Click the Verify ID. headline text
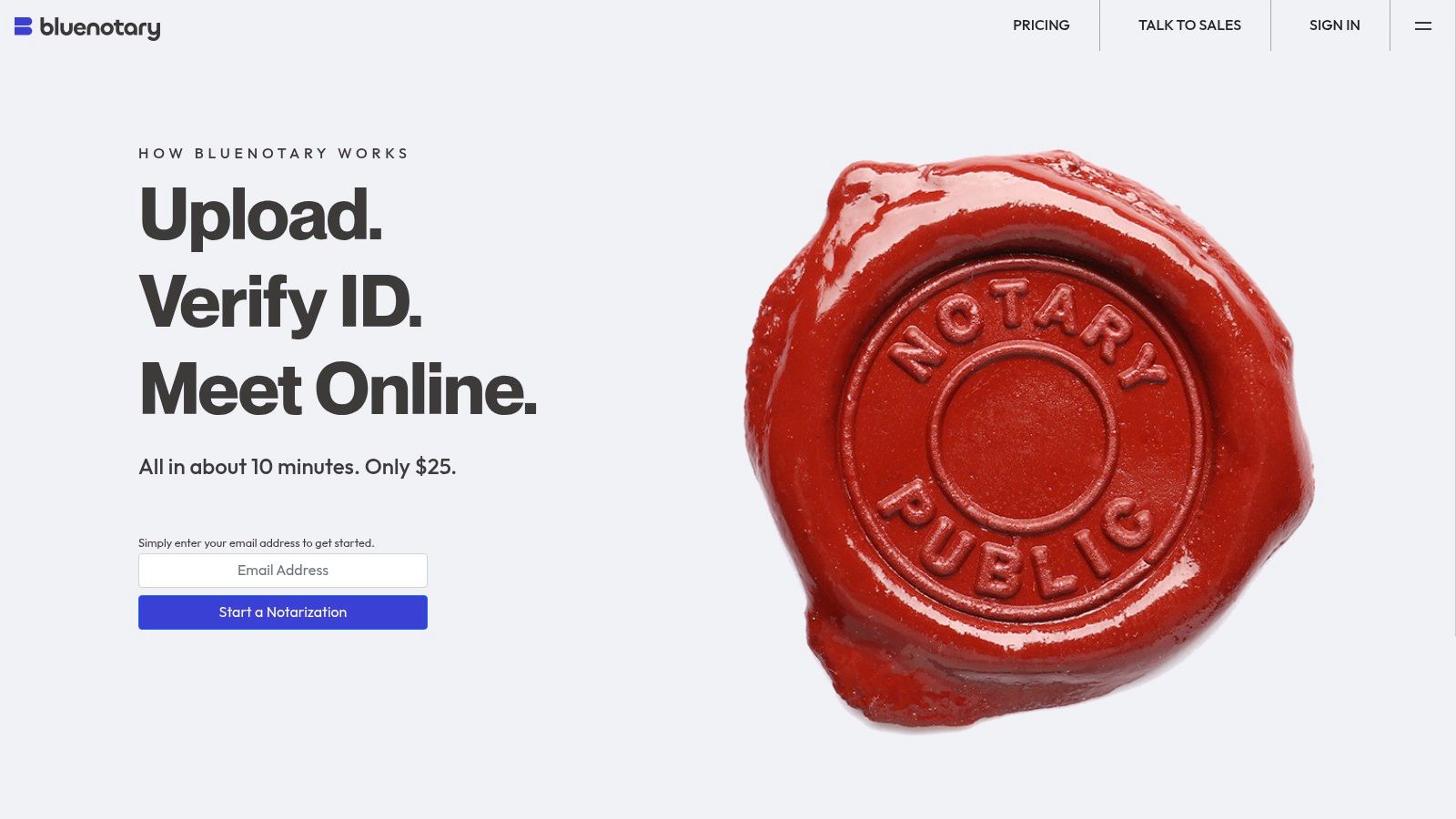Viewport: 1456px width, 819px height. (x=281, y=303)
